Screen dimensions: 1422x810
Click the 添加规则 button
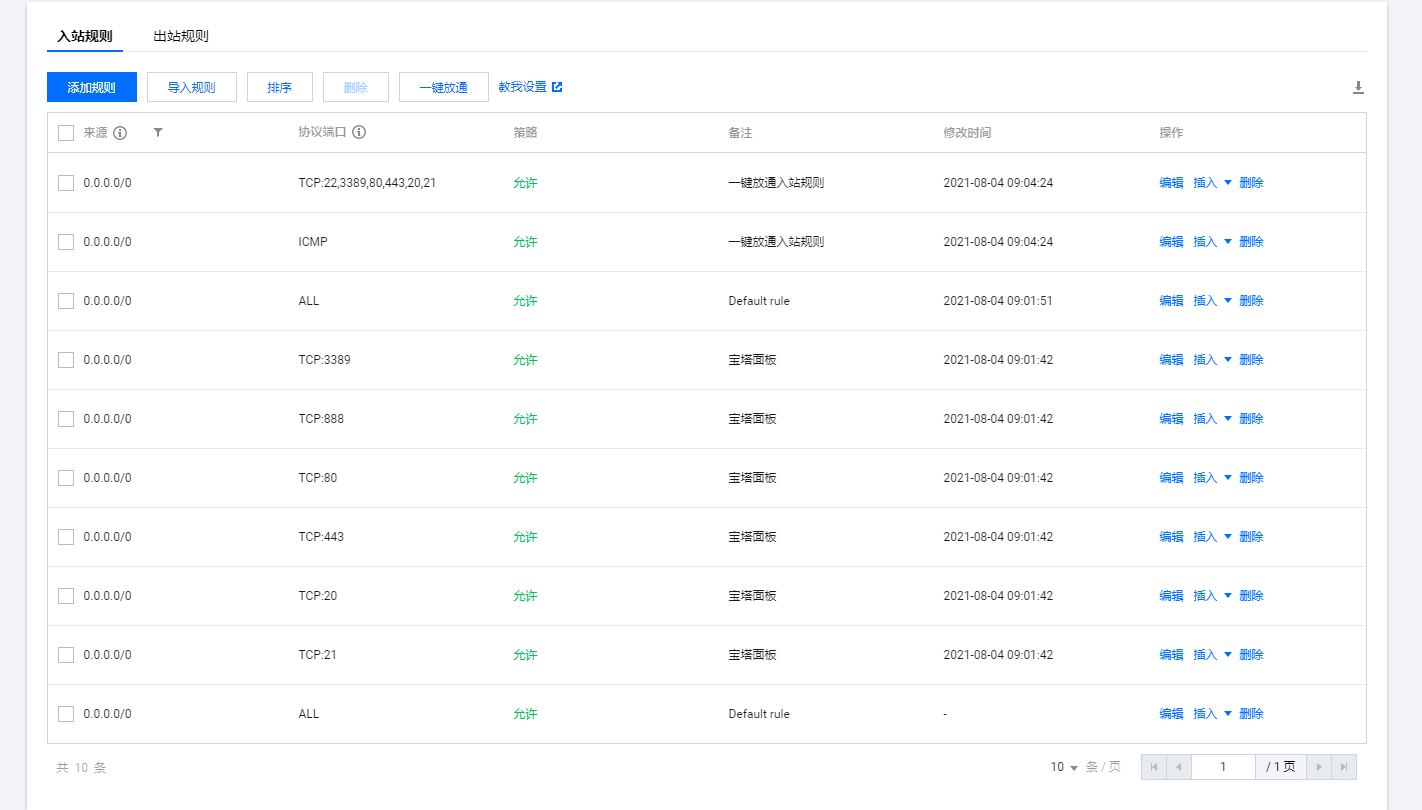coord(92,87)
